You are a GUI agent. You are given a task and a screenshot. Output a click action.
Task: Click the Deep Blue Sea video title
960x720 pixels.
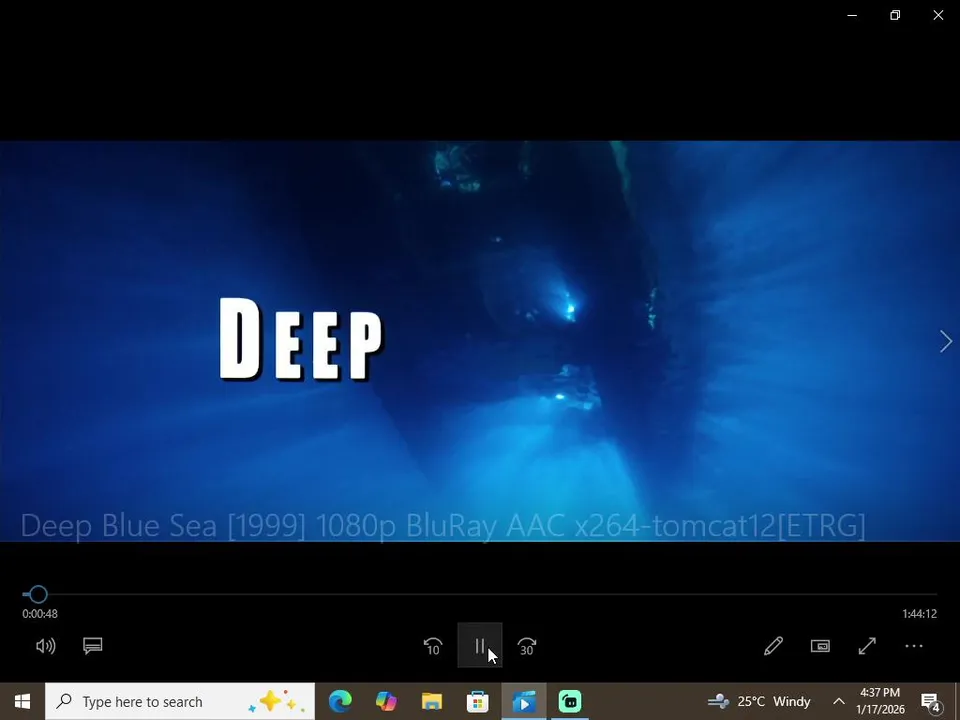[443, 526]
